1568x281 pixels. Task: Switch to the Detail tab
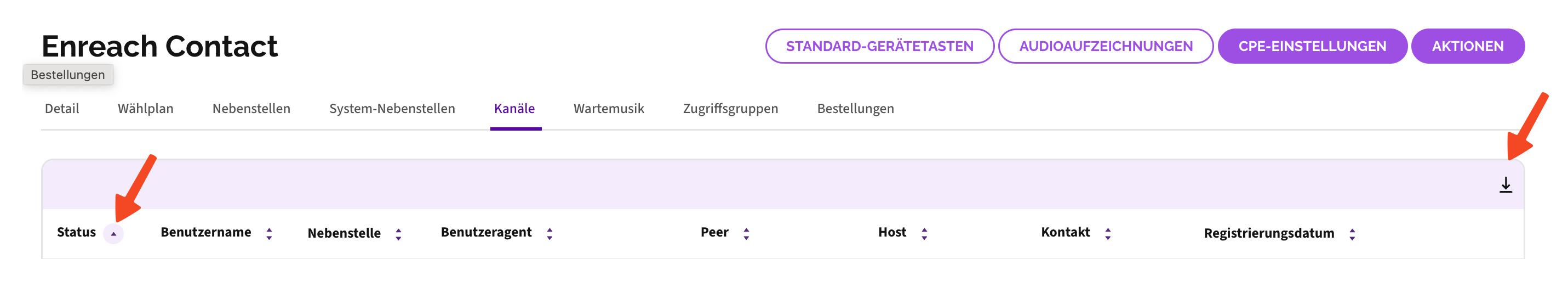[62, 109]
